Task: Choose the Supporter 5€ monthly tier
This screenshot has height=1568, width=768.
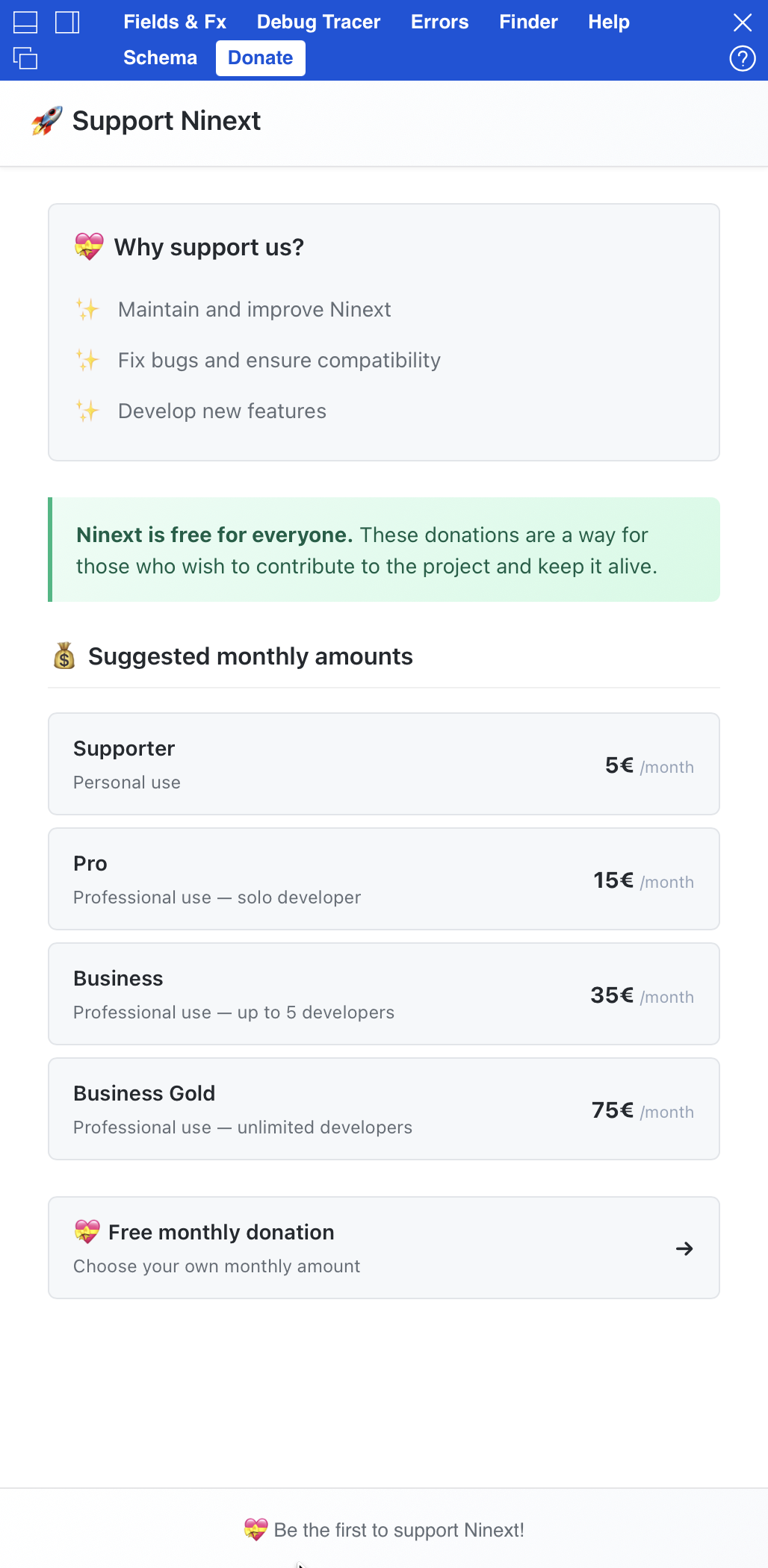Action: tap(383, 764)
